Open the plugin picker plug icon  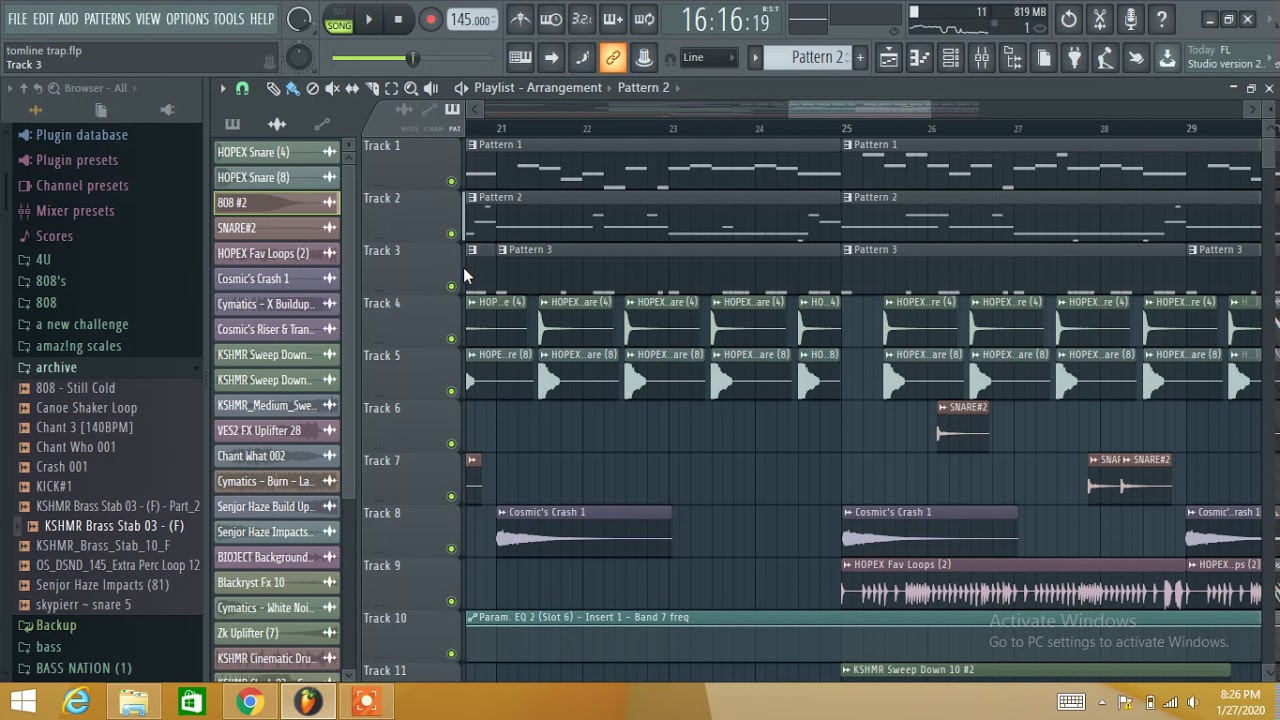pyautogui.click(x=1074, y=58)
